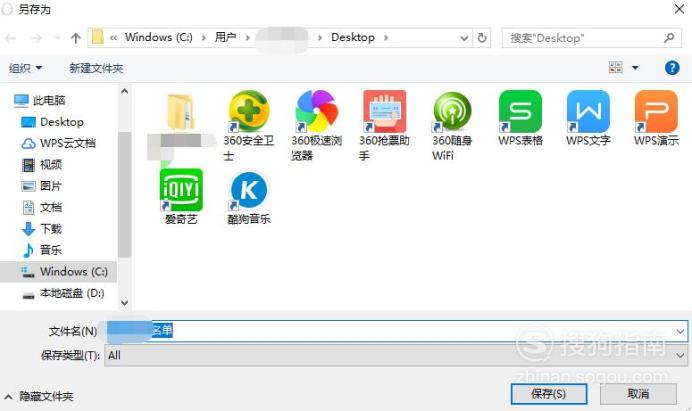Open the help question mark
The image size is (692, 411).
672,68
